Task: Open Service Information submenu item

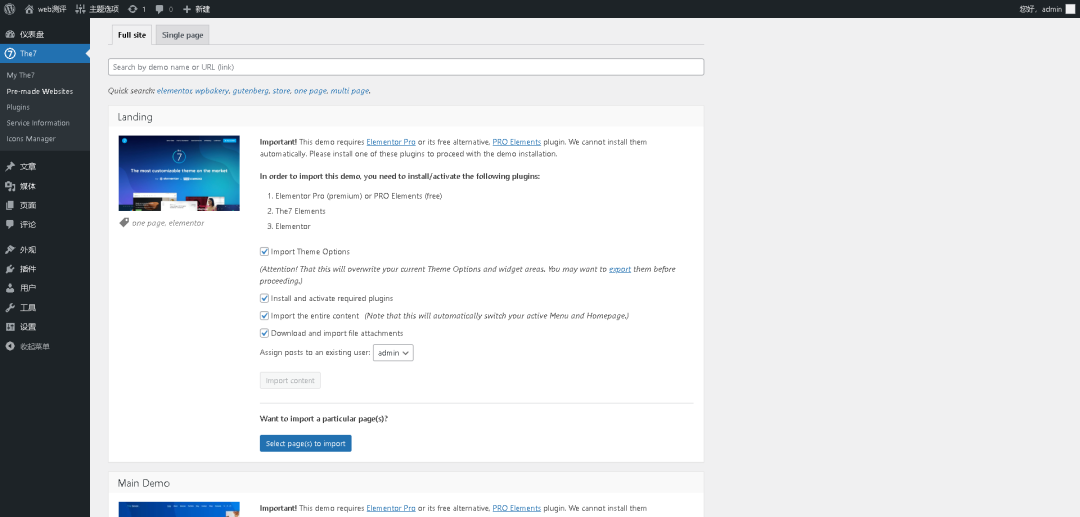Action: coord(38,123)
